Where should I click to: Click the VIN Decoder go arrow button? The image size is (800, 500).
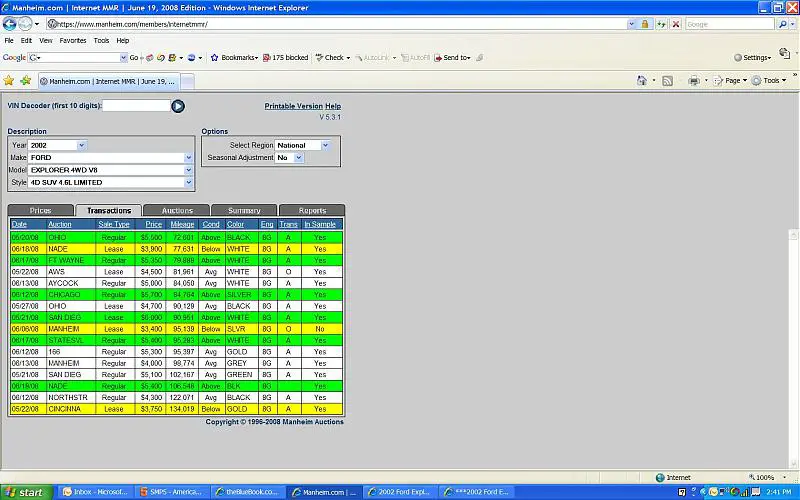tap(178, 106)
